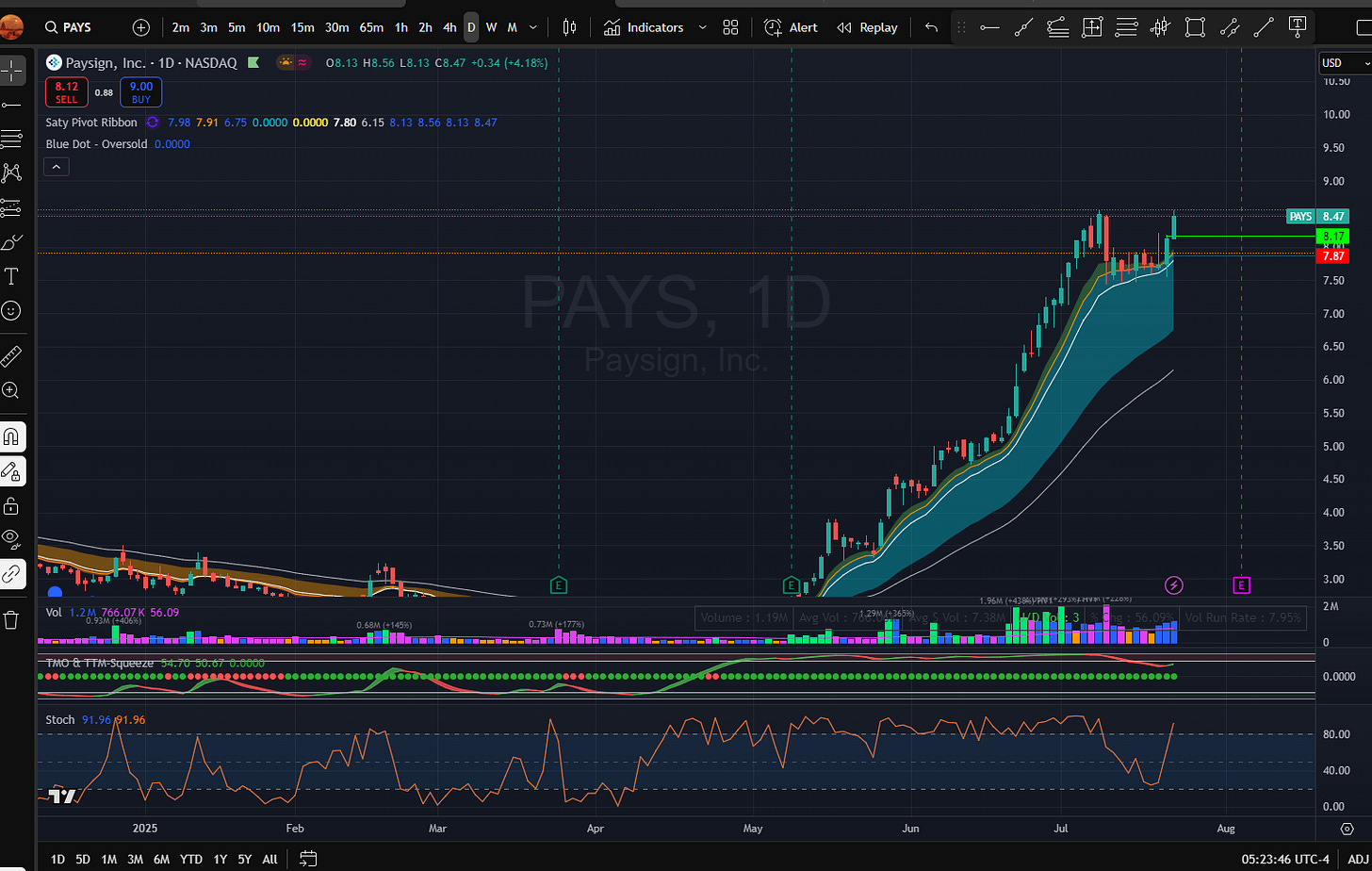Click the compare or add symbol plus icon
This screenshot has height=871, width=1372.
(x=141, y=27)
